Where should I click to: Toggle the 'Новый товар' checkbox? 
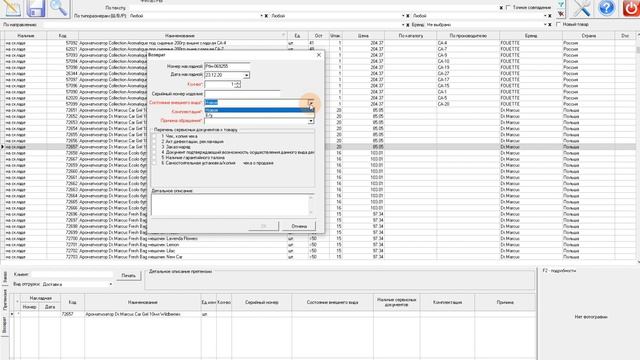click(558, 24)
